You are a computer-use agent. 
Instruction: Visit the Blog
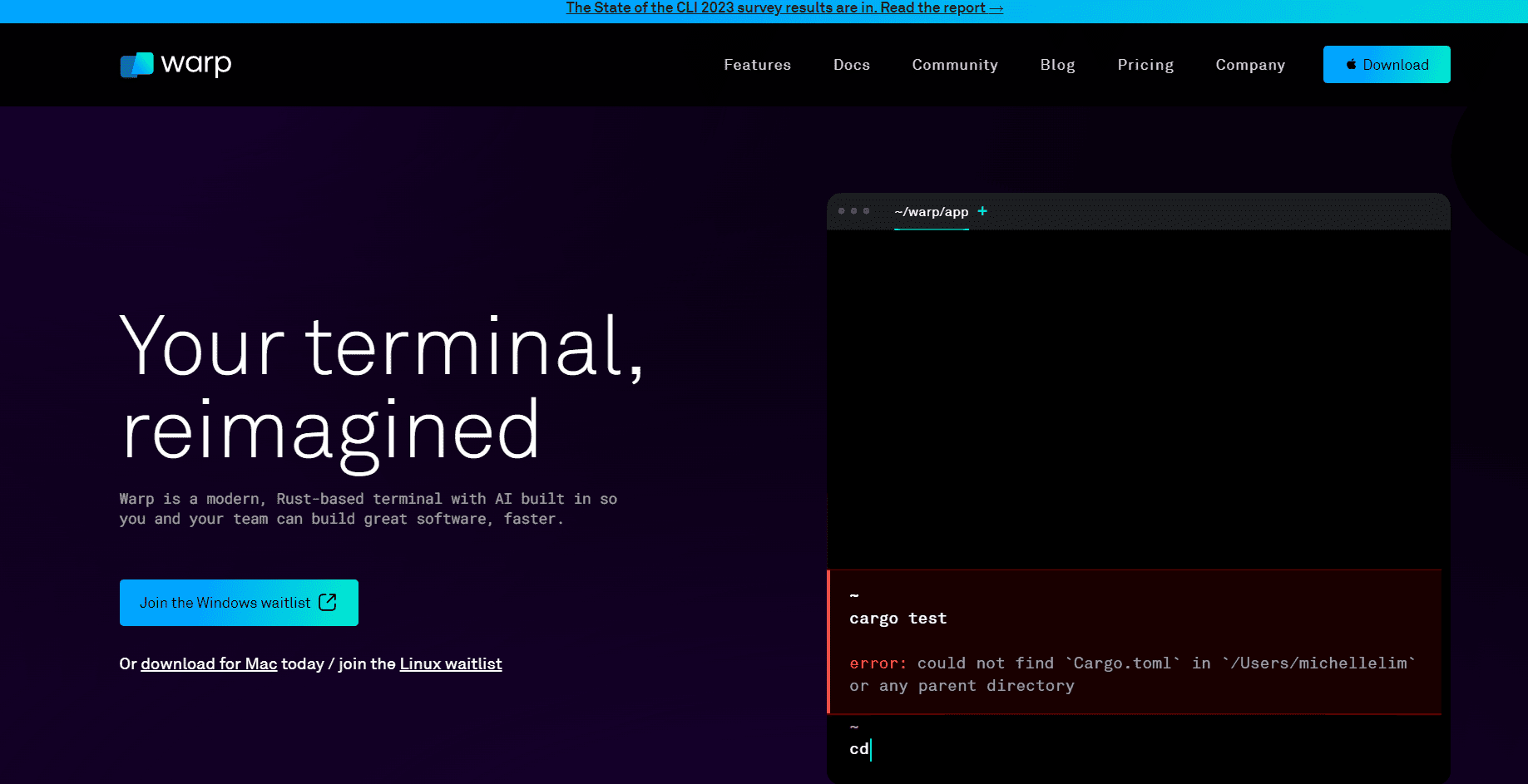1057,64
